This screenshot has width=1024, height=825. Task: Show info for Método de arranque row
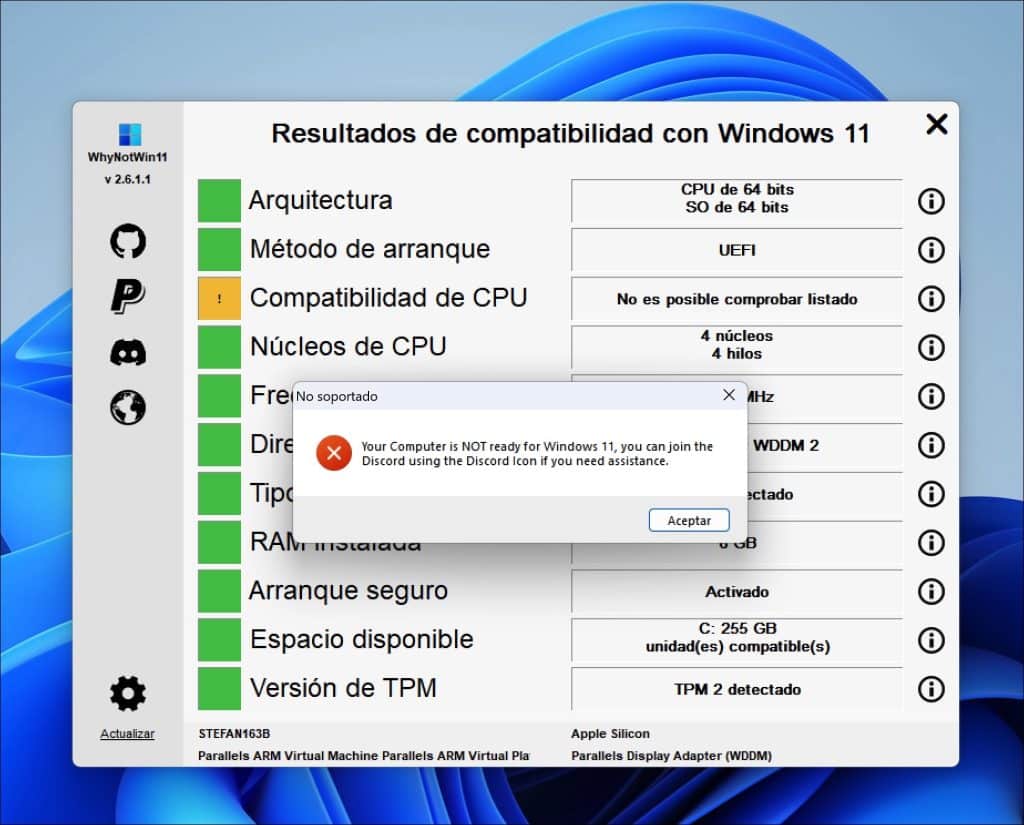931,250
